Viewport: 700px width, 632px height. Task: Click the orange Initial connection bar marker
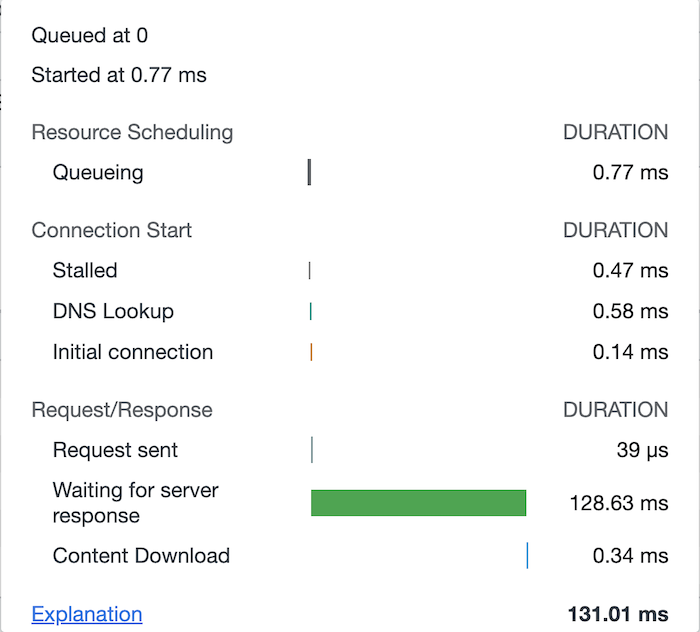tap(311, 352)
